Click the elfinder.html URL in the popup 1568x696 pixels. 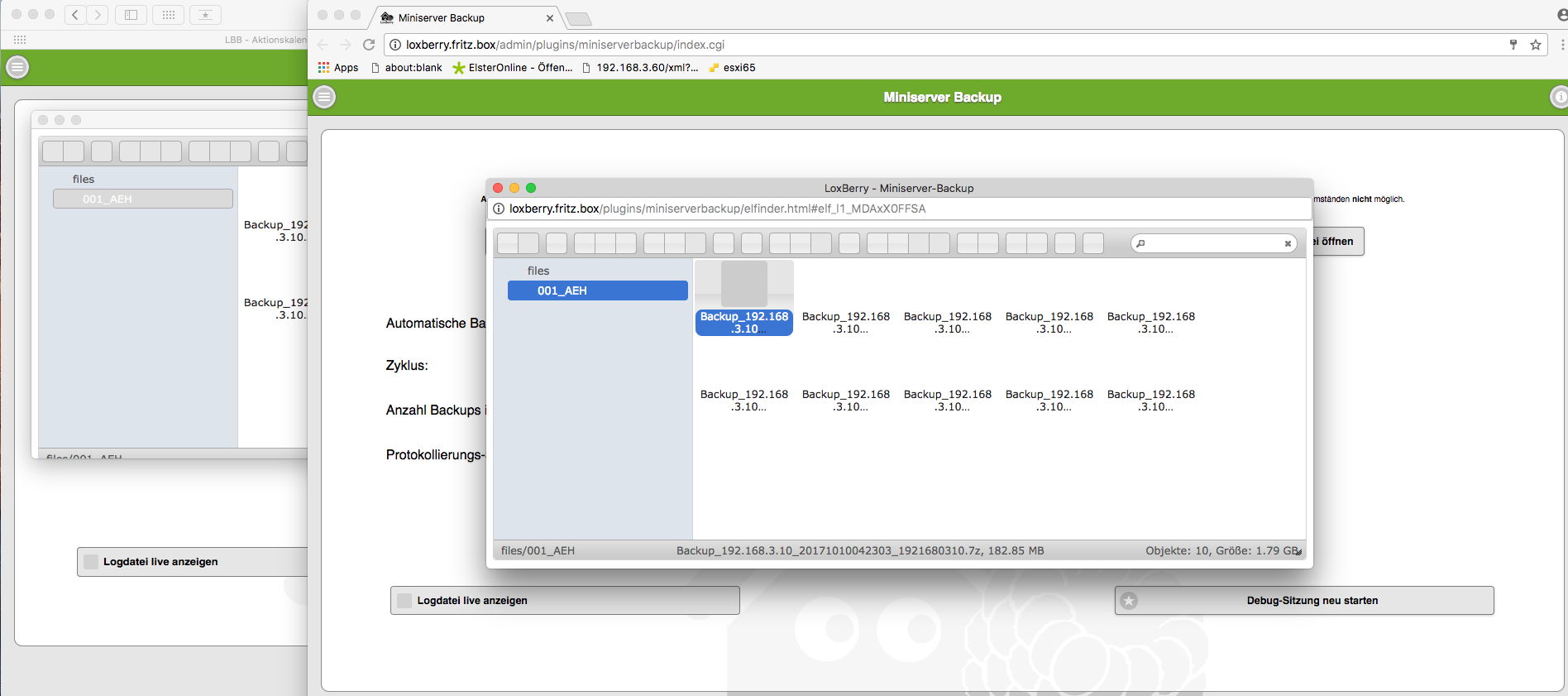(x=717, y=209)
